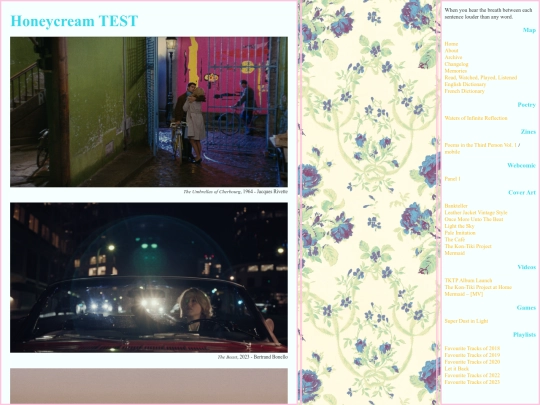Click the Games section heading
Screen dimensions: 540x405
coord(526,308)
